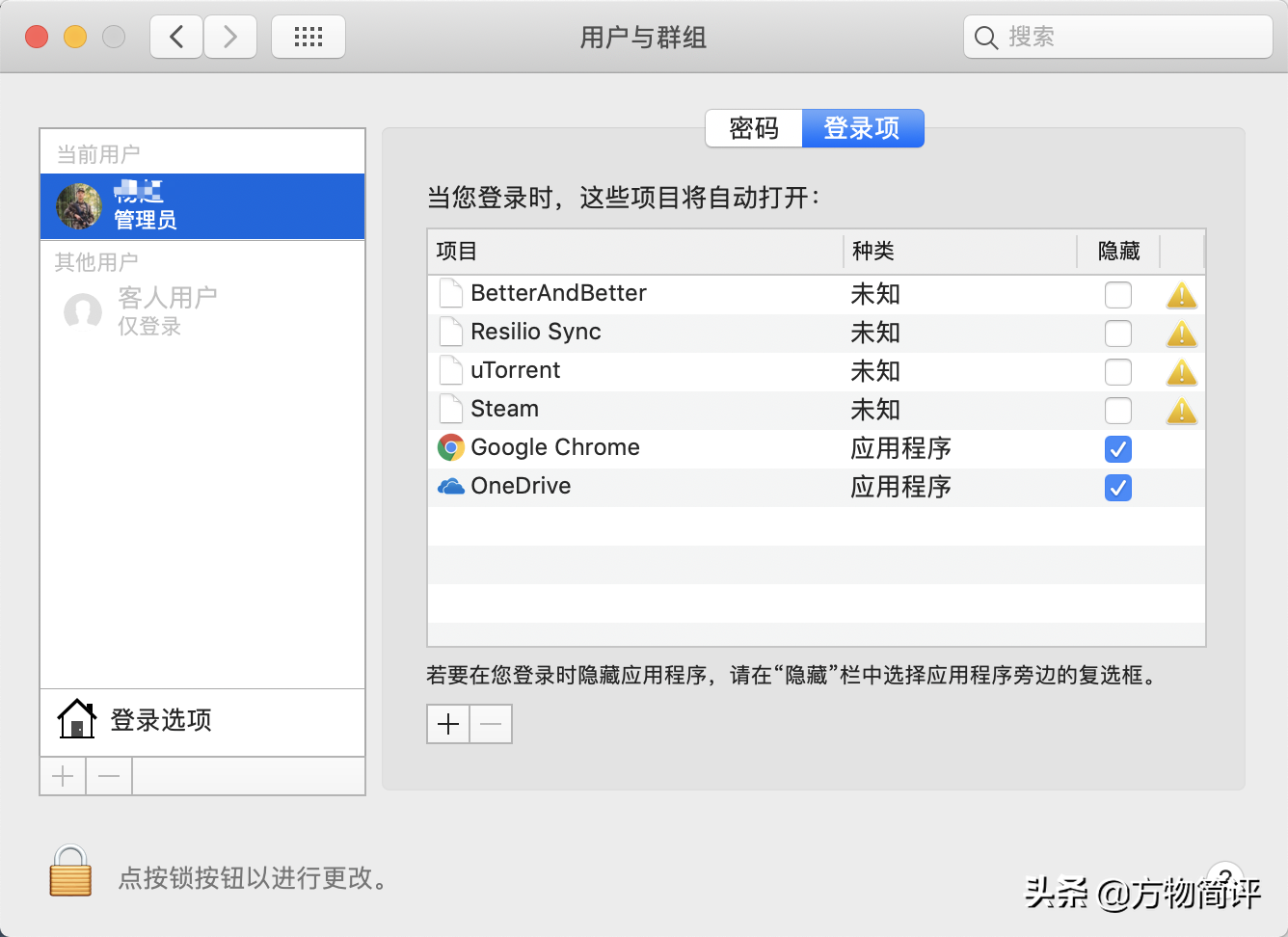Close the window with red button
This screenshot has height=937, width=1288.
click(x=37, y=37)
